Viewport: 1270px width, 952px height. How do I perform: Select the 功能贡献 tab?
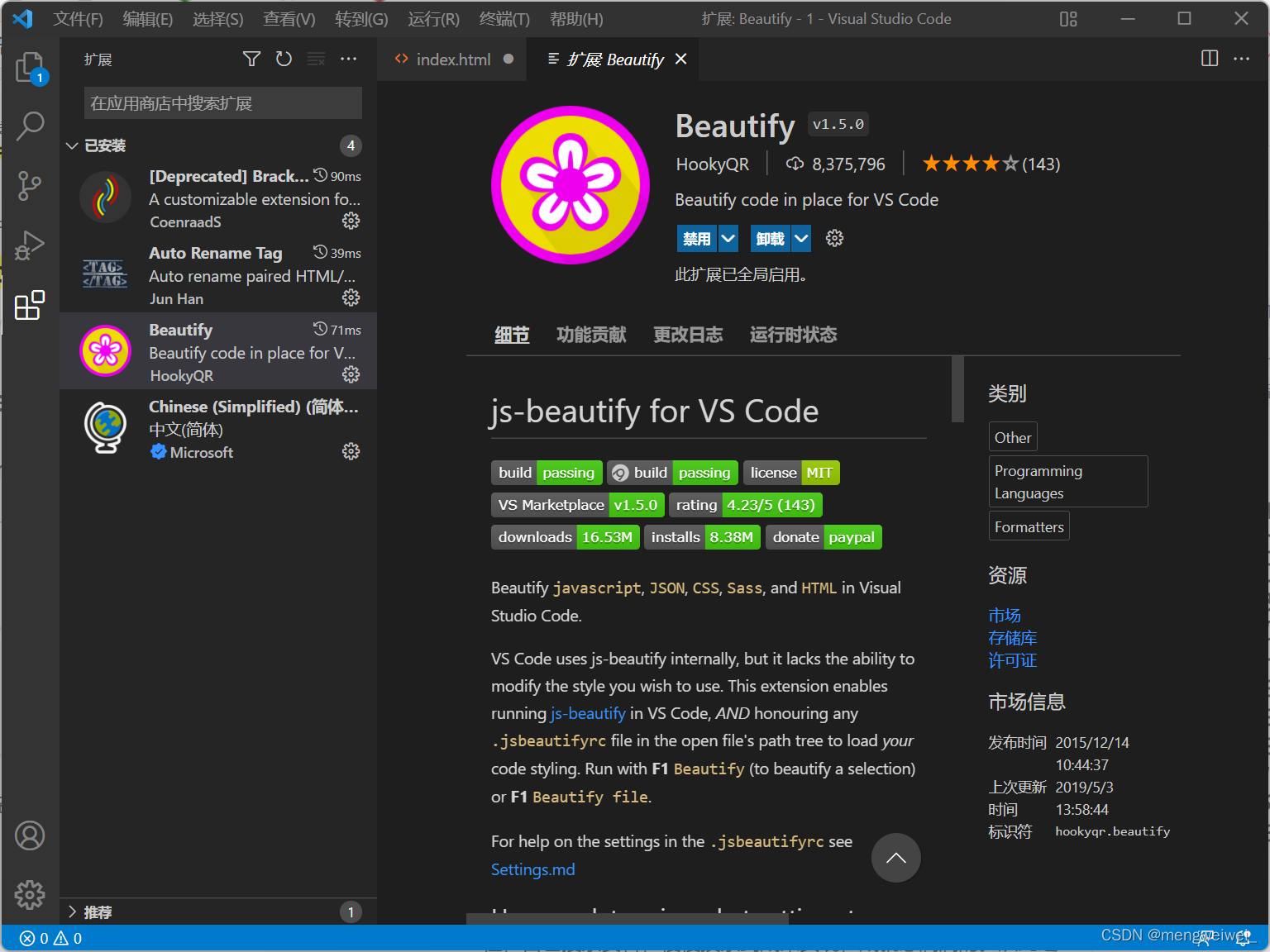click(x=591, y=335)
